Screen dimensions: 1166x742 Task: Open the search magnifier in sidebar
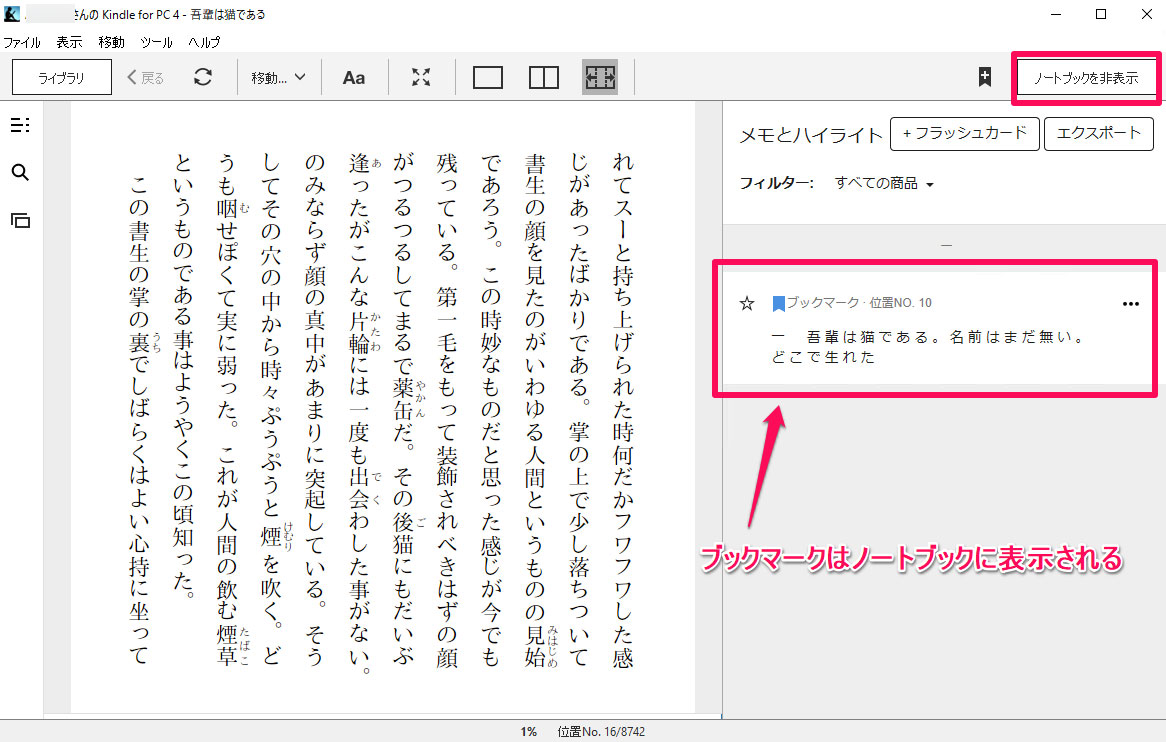(x=20, y=172)
